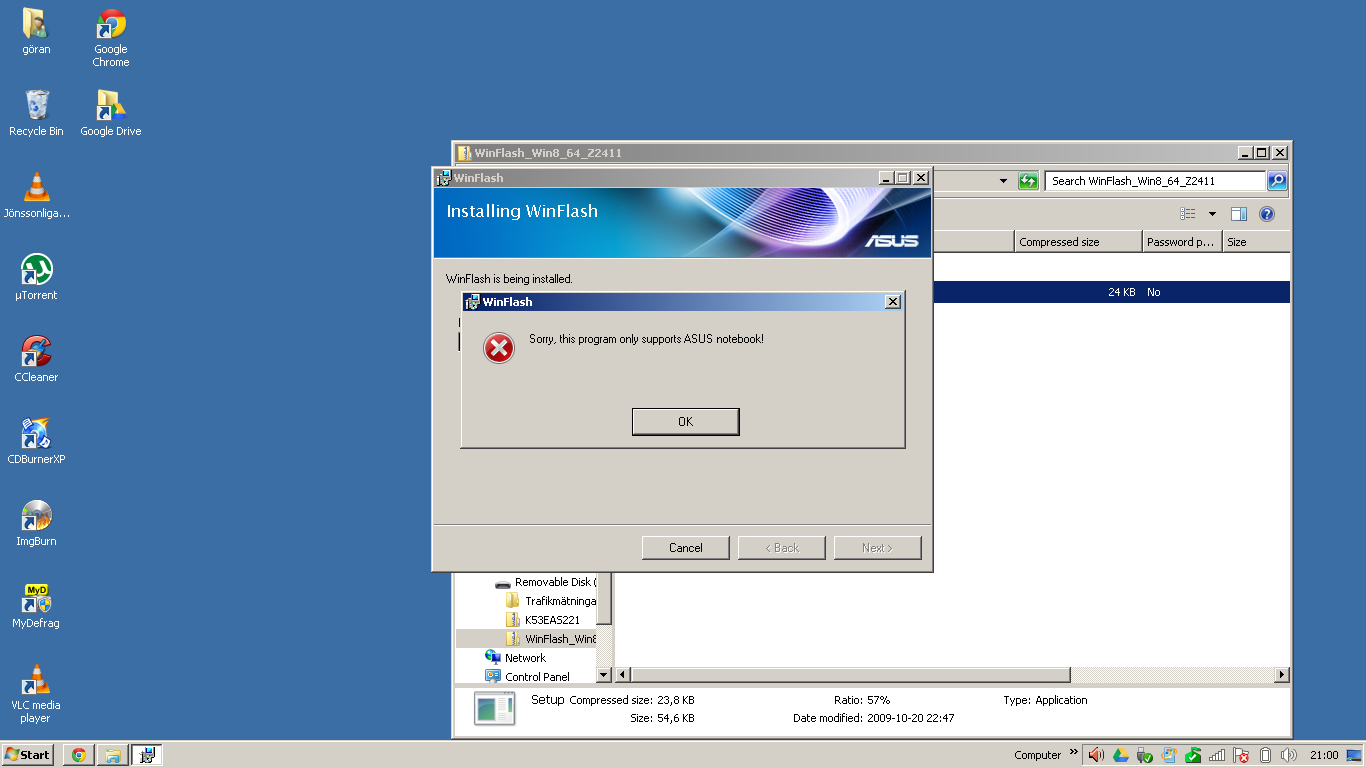This screenshot has height=768, width=1366.
Task: Select the Jönssonliga VLC file icon
Action: coord(36,195)
